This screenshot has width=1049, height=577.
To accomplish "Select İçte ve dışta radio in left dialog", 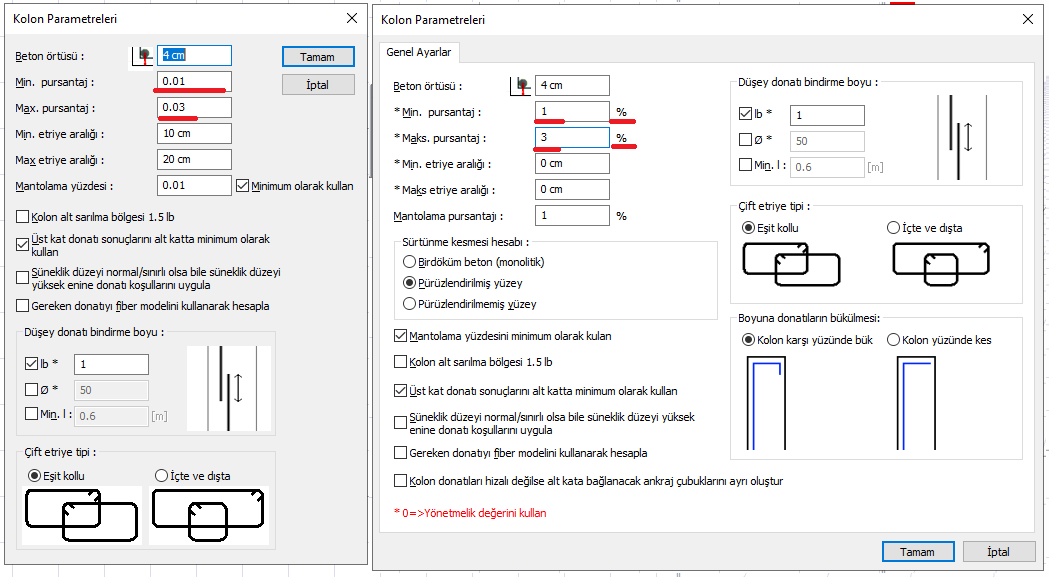I will click(161, 476).
